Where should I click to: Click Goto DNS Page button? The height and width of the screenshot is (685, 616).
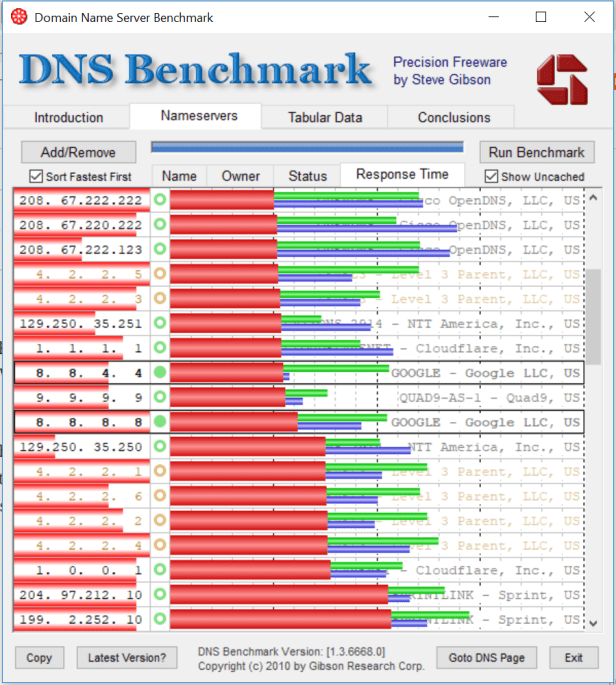[486, 657]
